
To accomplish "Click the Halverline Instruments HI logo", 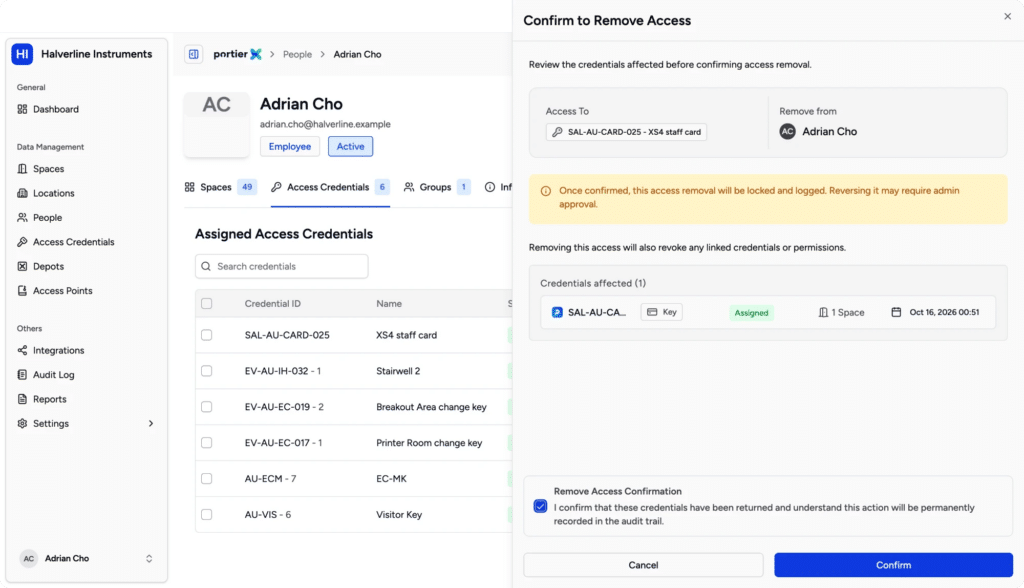I will point(22,54).
